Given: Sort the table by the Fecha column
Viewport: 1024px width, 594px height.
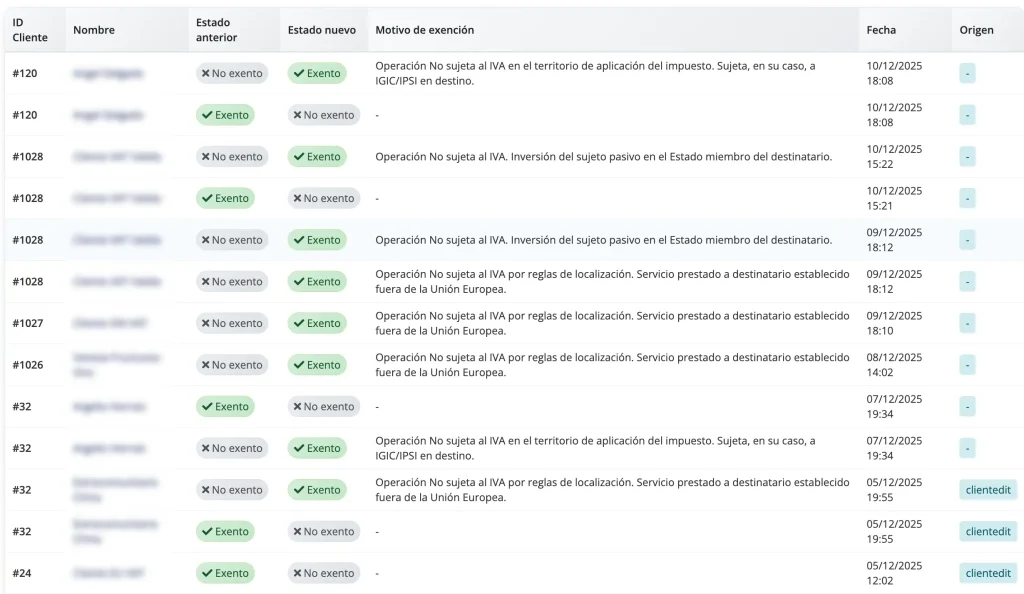Looking at the screenshot, I should pos(881,30).
